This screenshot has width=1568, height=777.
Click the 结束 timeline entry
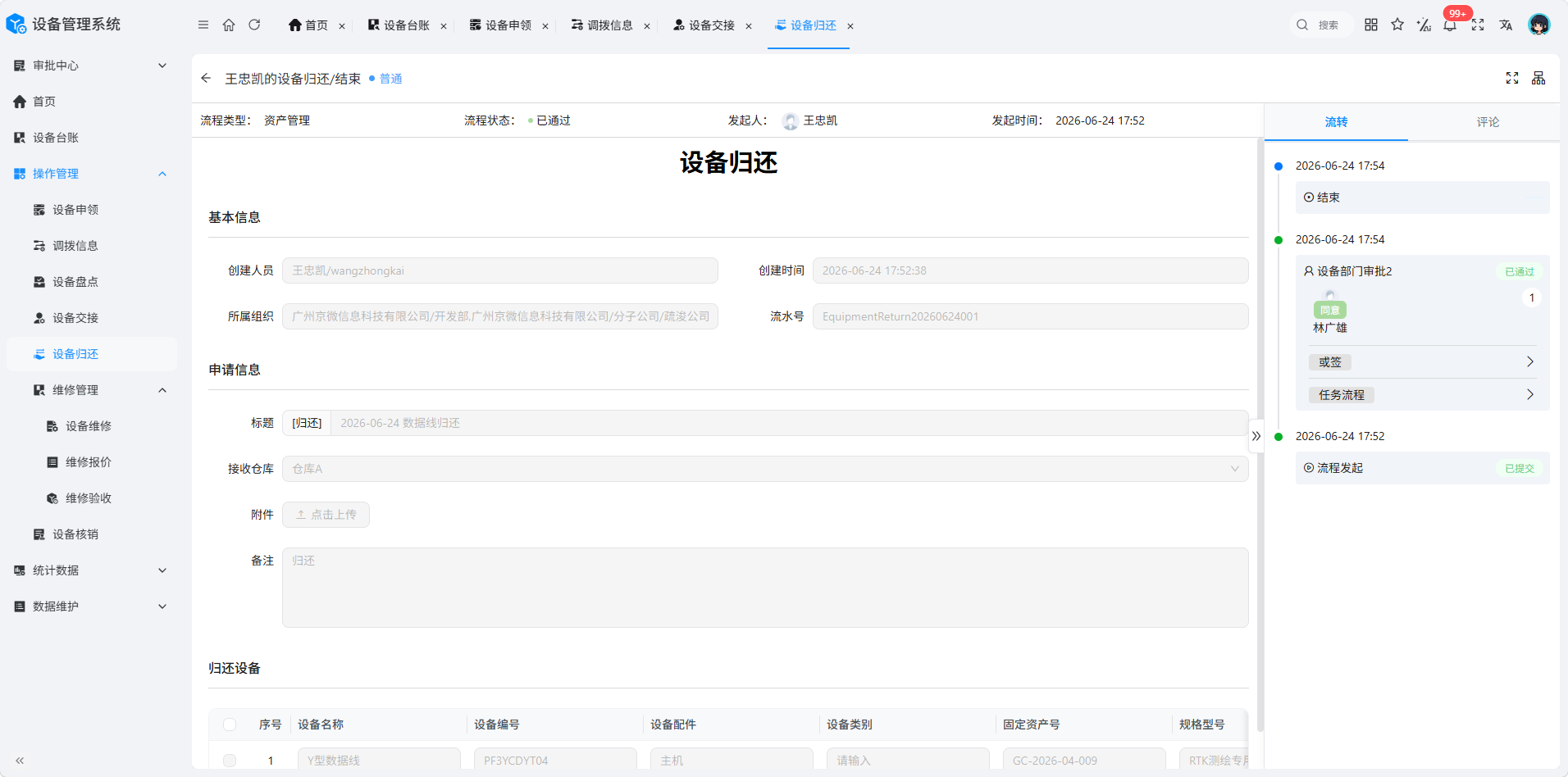pyautogui.click(x=1422, y=198)
